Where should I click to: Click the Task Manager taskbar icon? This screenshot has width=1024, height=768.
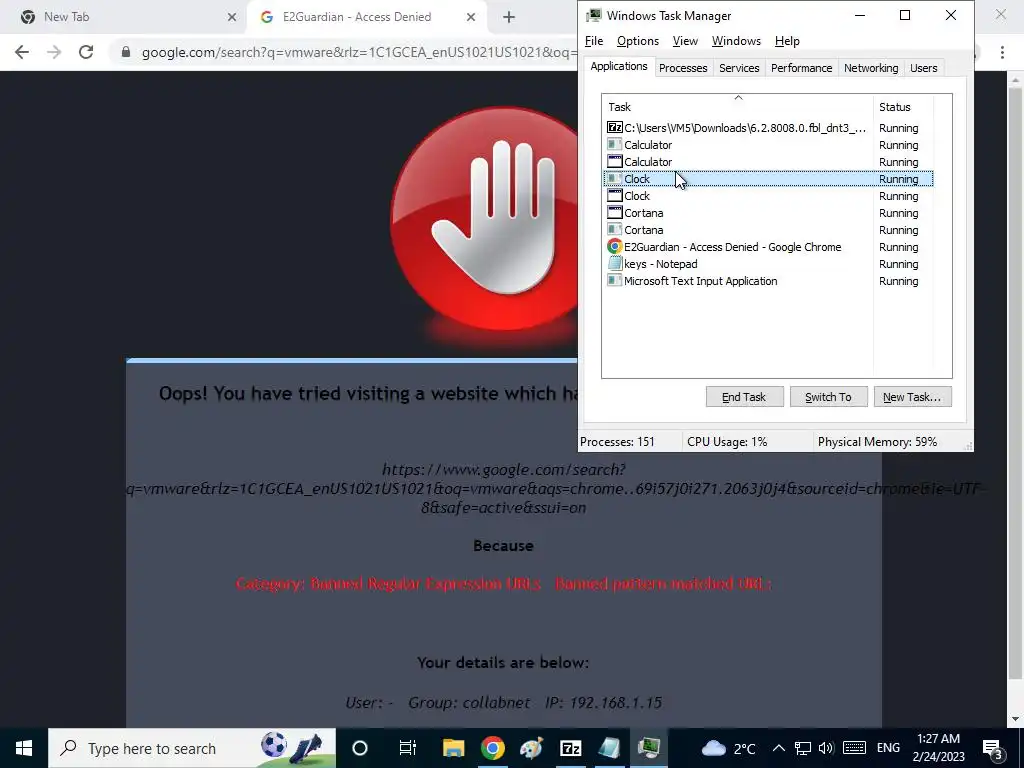point(648,748)
